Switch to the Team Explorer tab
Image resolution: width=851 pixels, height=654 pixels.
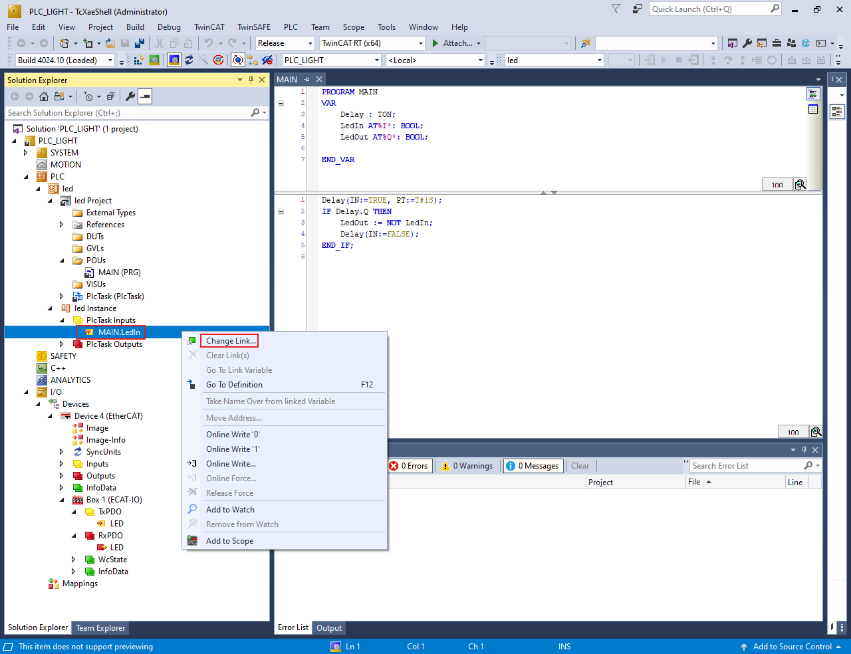point(101,628)
